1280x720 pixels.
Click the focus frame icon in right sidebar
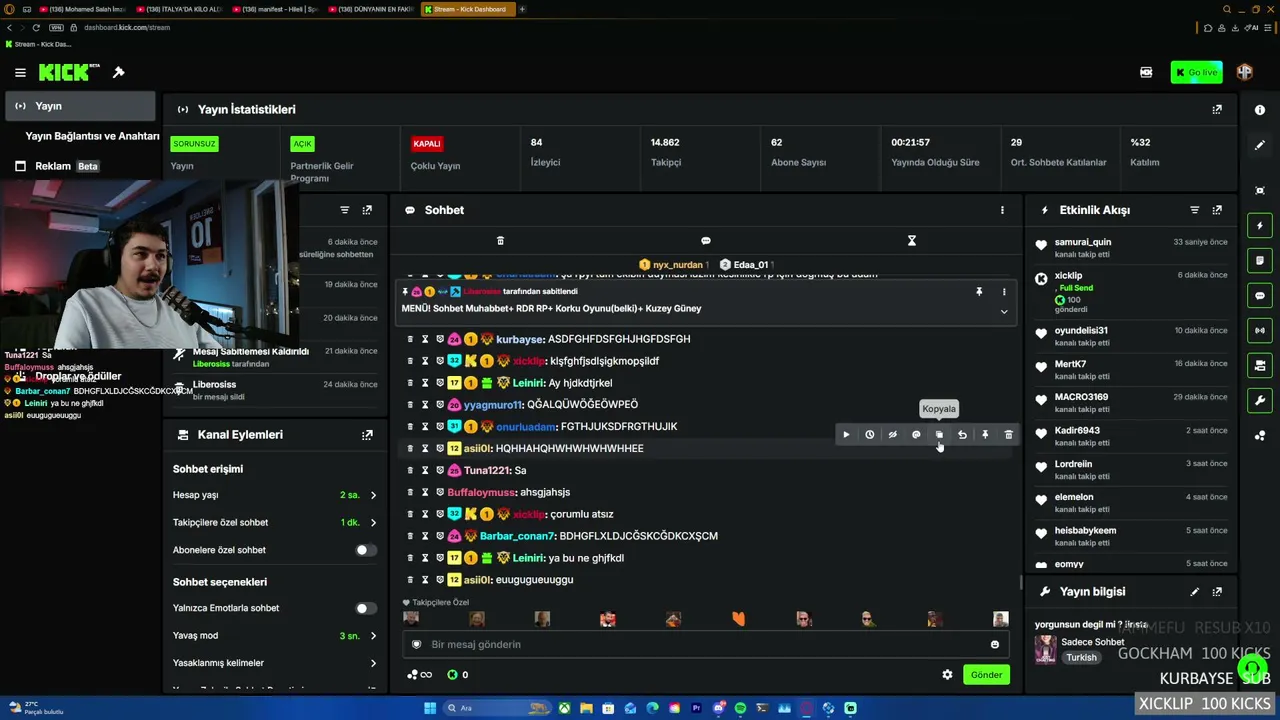(x=1260, y=190)
